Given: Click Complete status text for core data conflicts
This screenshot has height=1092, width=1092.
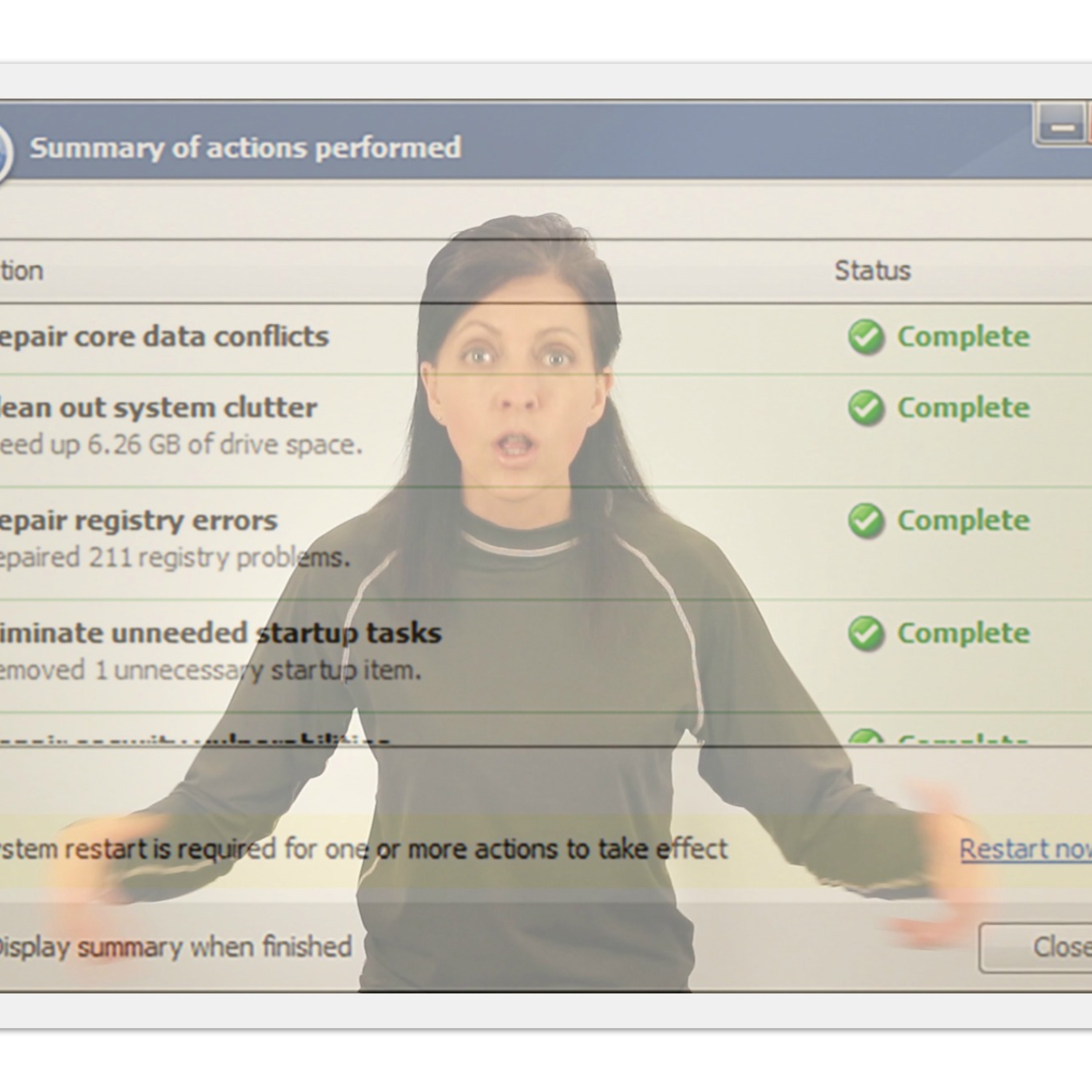Looking at the screenshot, I should click(963, 337).
